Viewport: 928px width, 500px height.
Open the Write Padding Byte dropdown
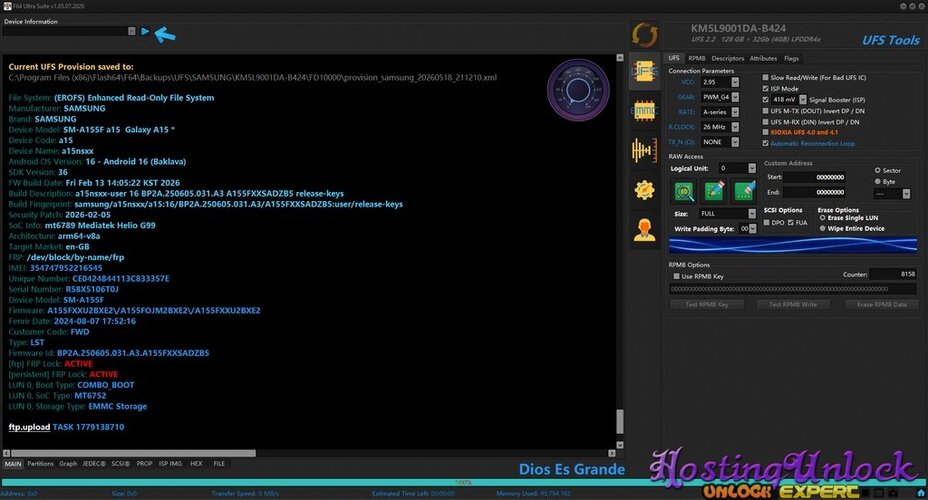point(753,228)
